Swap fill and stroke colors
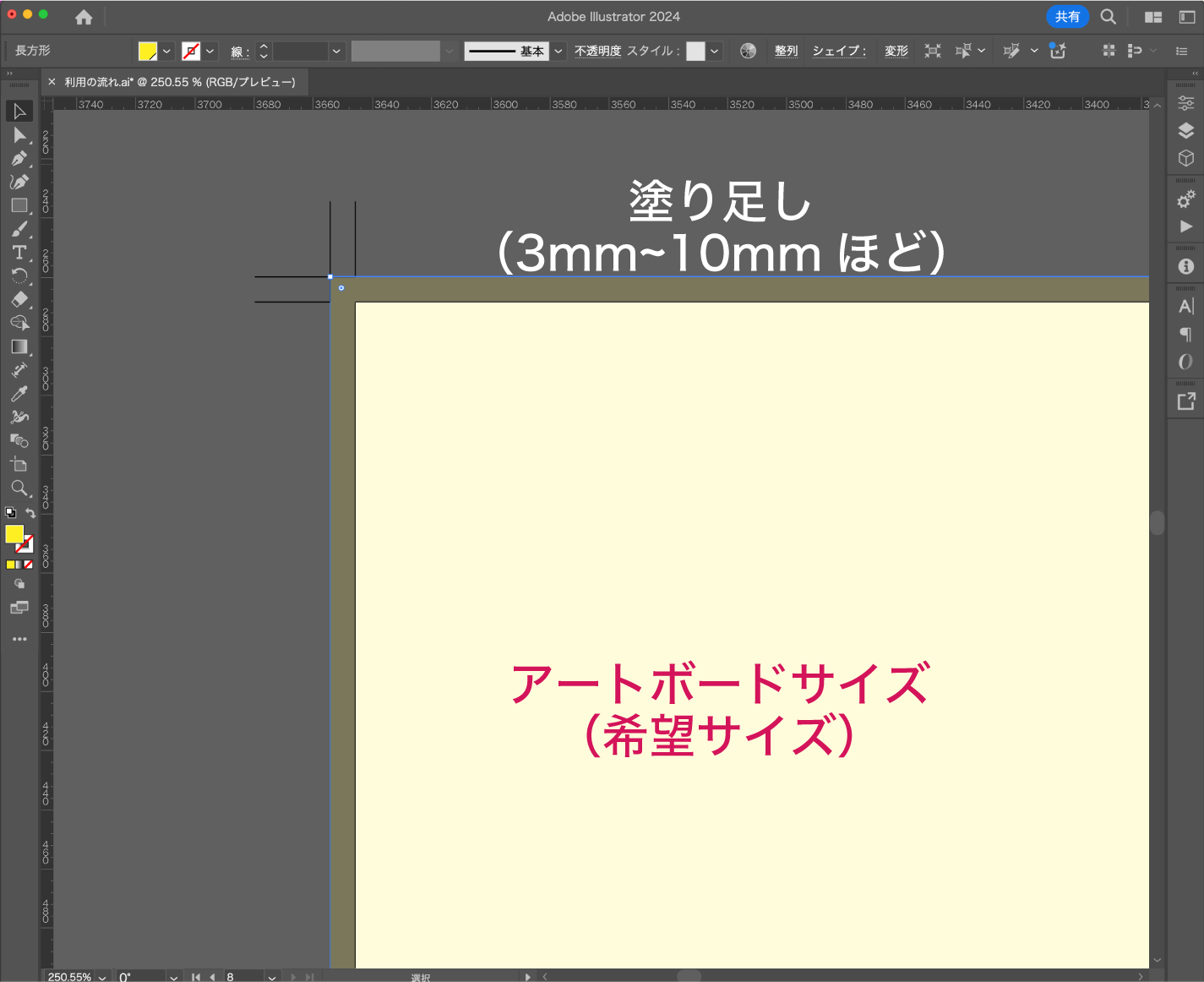Screen dimensions: 1204x982 point(30,514)
